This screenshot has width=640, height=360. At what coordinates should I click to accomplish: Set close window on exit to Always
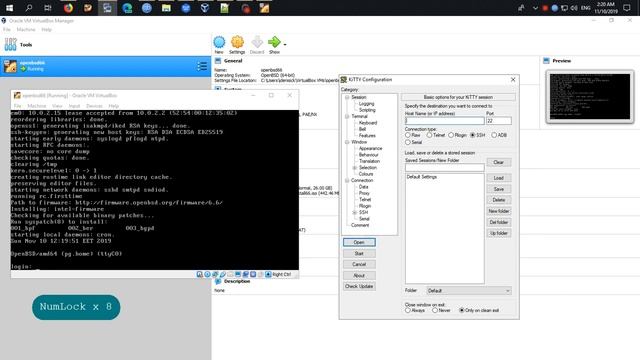pos(408,311)
